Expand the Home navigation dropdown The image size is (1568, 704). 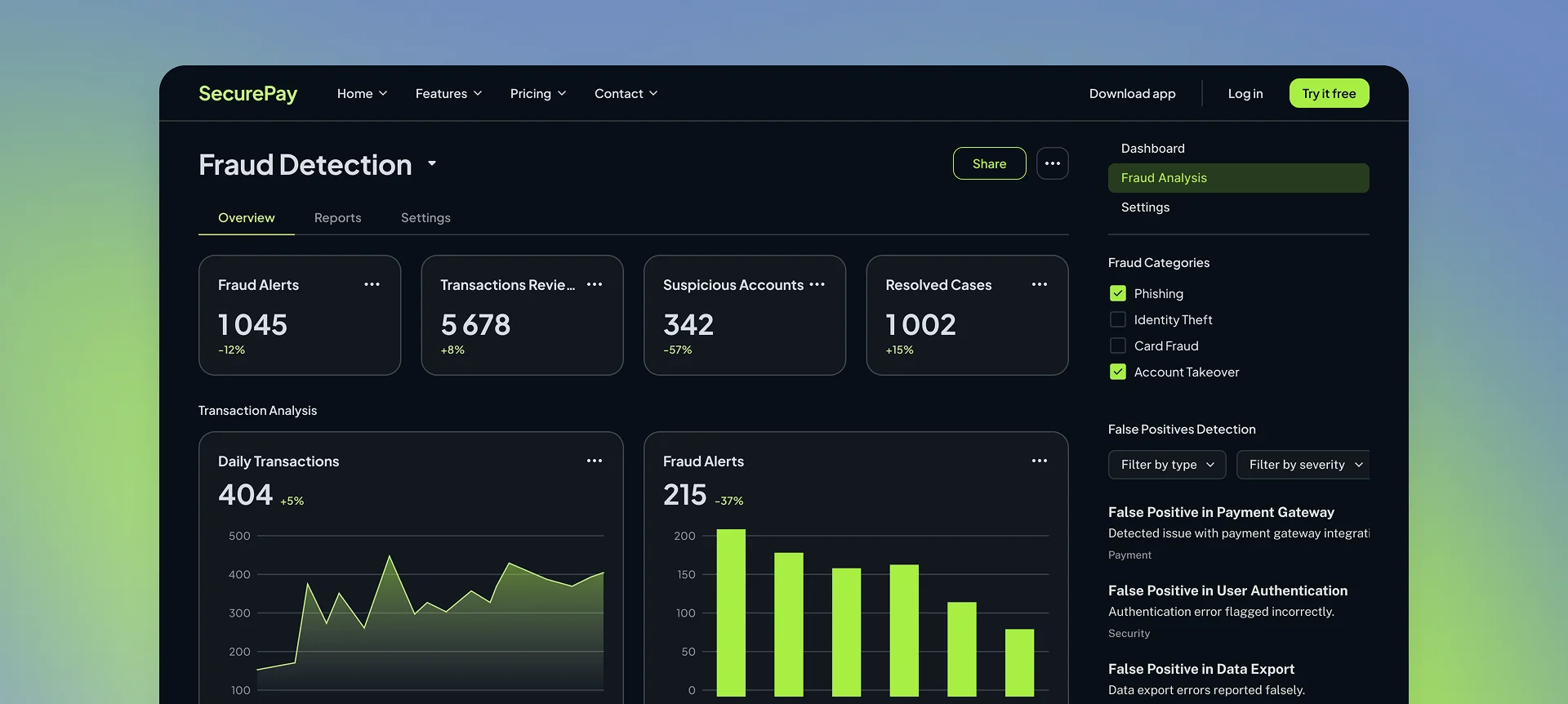point(363,94)
